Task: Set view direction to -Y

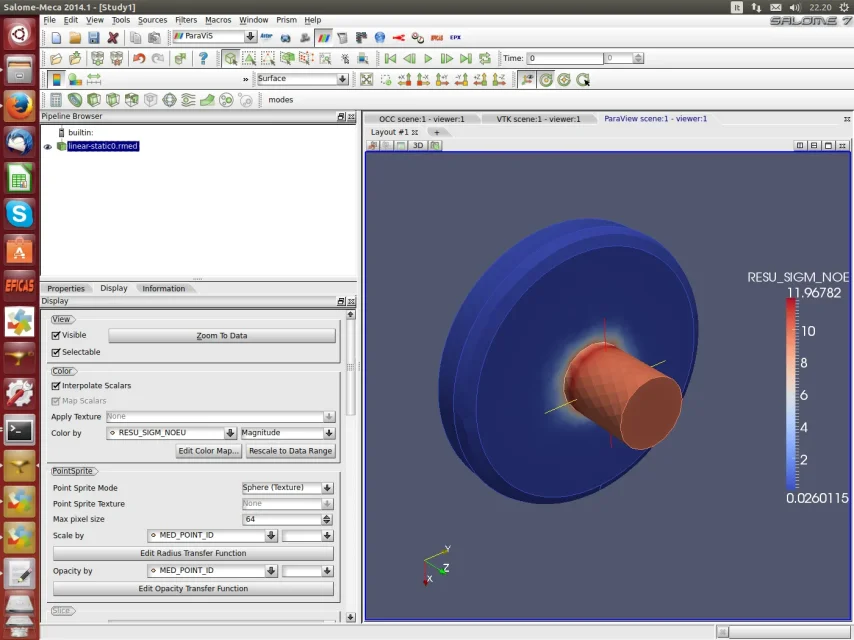Action: click(461, 80)
